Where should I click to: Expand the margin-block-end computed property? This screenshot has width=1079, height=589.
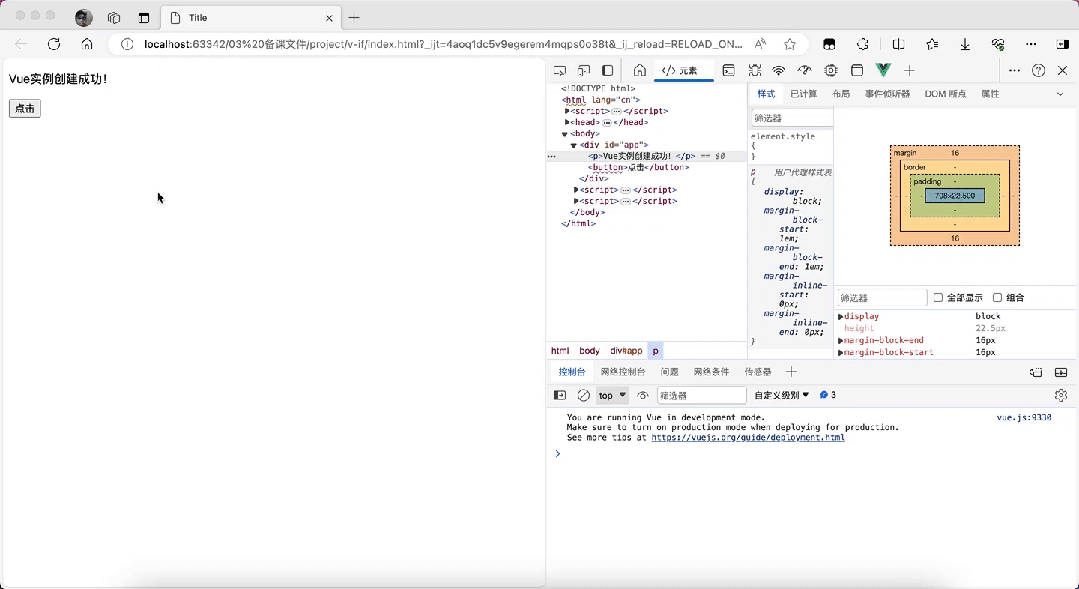pyautogui.click(x=840, y=341)
